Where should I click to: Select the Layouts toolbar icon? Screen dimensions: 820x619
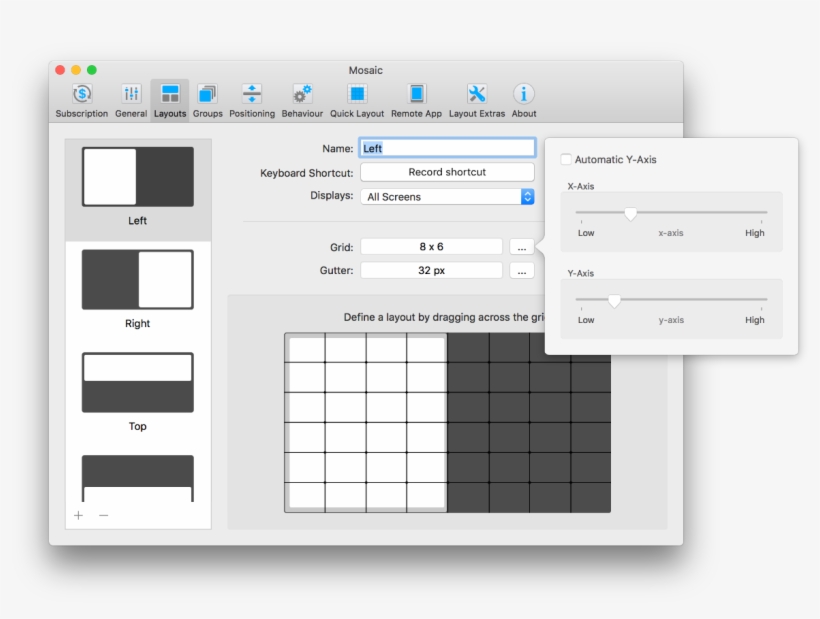coord(169,95)
